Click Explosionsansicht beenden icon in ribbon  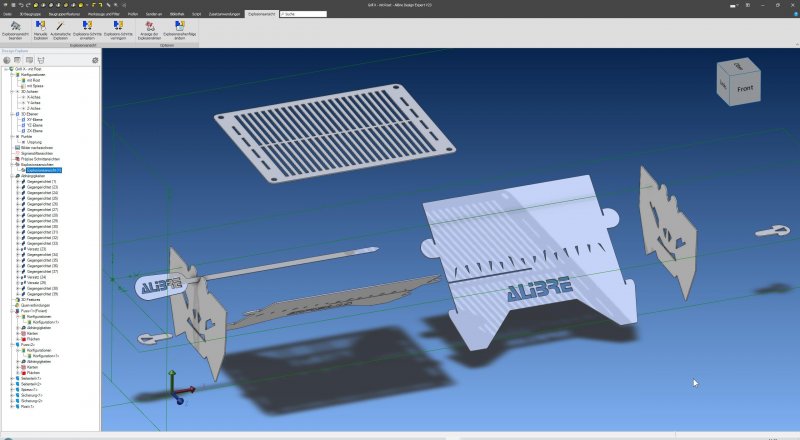pyautogui.click(x=15, y=26)
